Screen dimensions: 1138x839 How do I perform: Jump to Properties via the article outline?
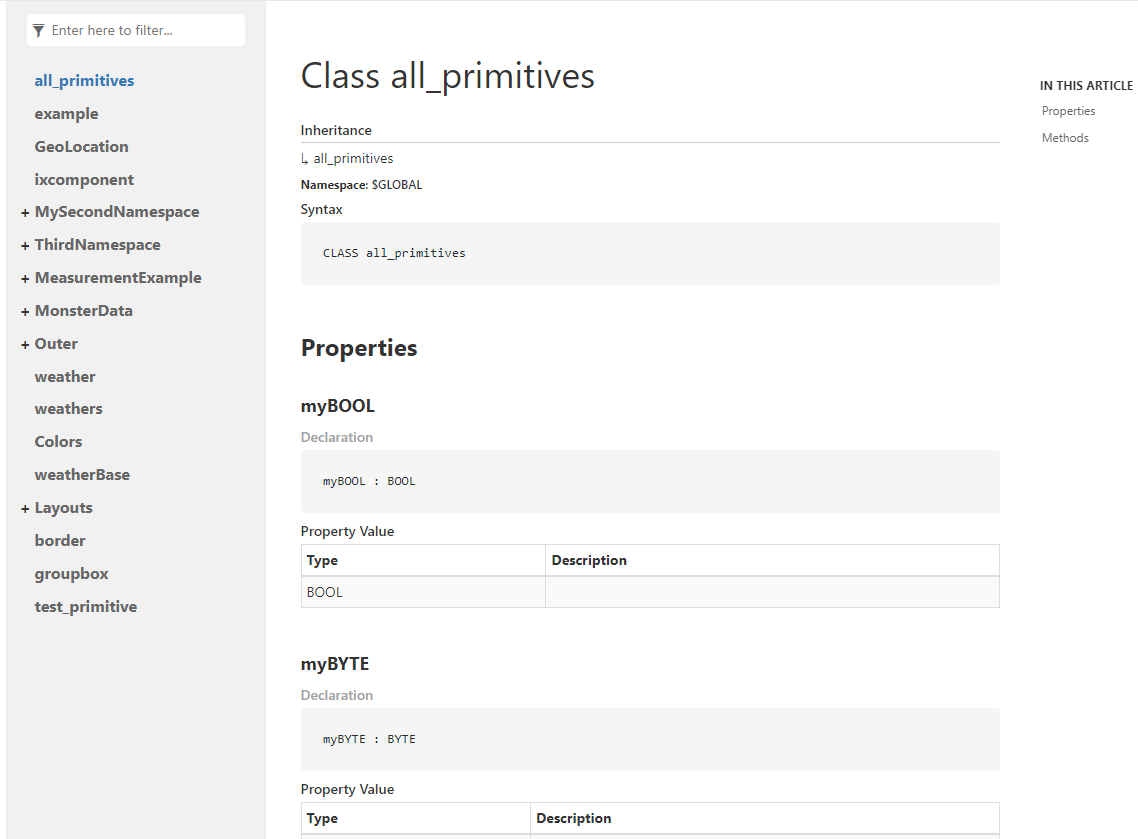tap(1068, 110)
